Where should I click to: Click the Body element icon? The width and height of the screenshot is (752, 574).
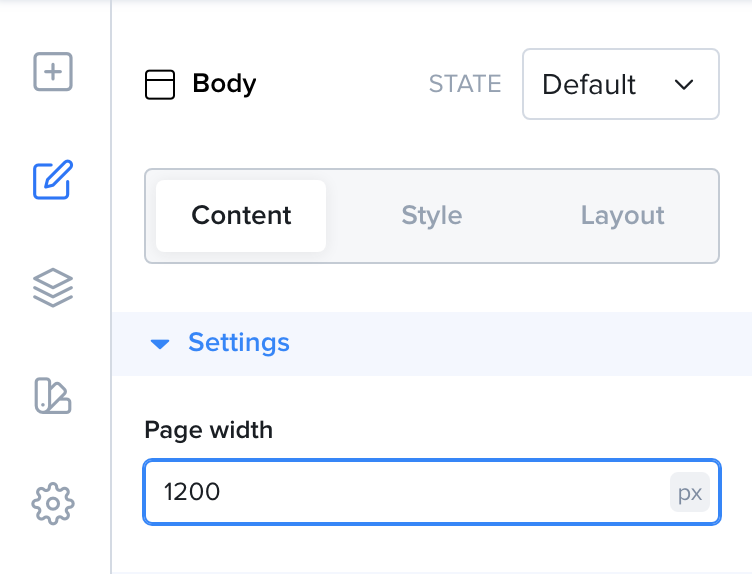point(160,84)
